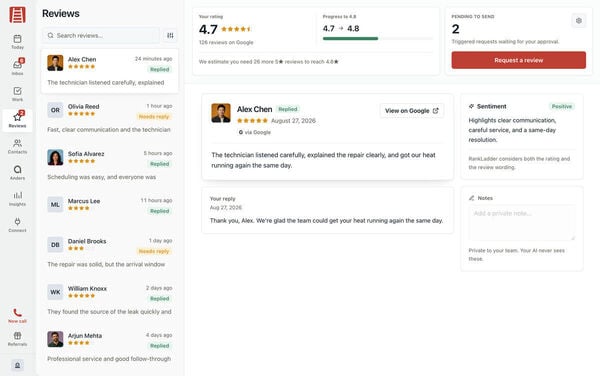The image size is (600, 376).
Task: Click the Positive sentiment badge
Action: (x=562, y=106)
